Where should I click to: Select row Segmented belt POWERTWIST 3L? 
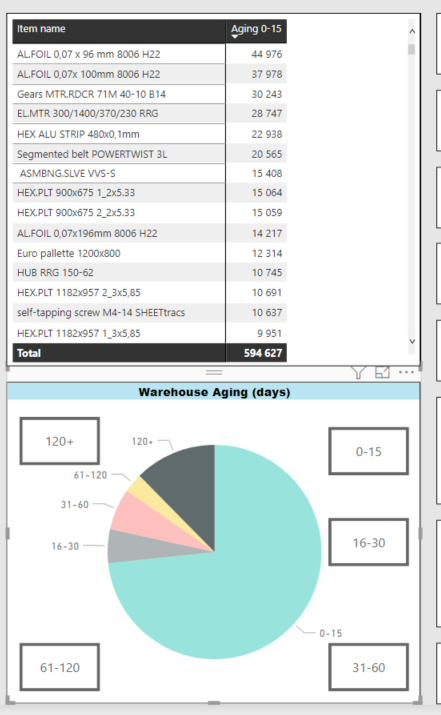click(x=150, y=154)
